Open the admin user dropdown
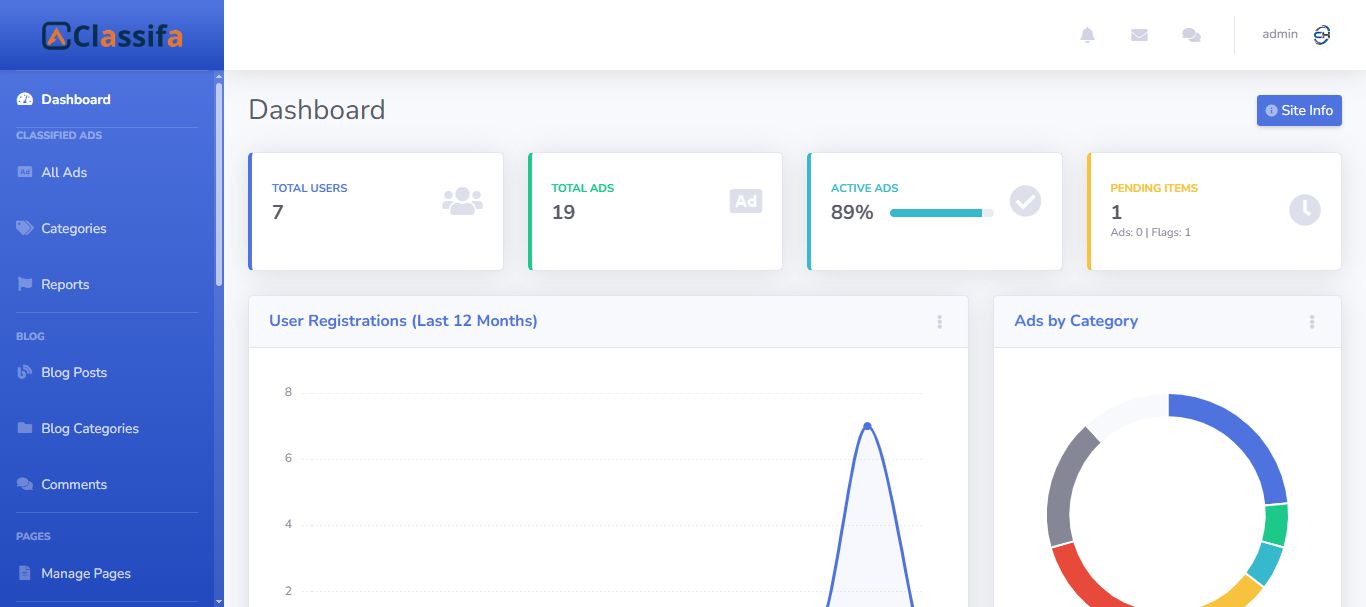The height and width of the screenshot is (607, 1366). pos(1280,35)
